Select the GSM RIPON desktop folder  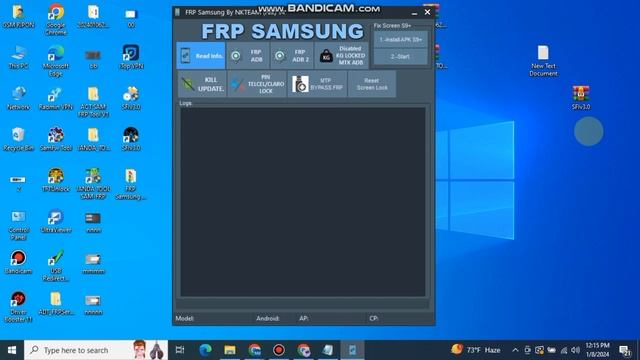tap(18, 17)
